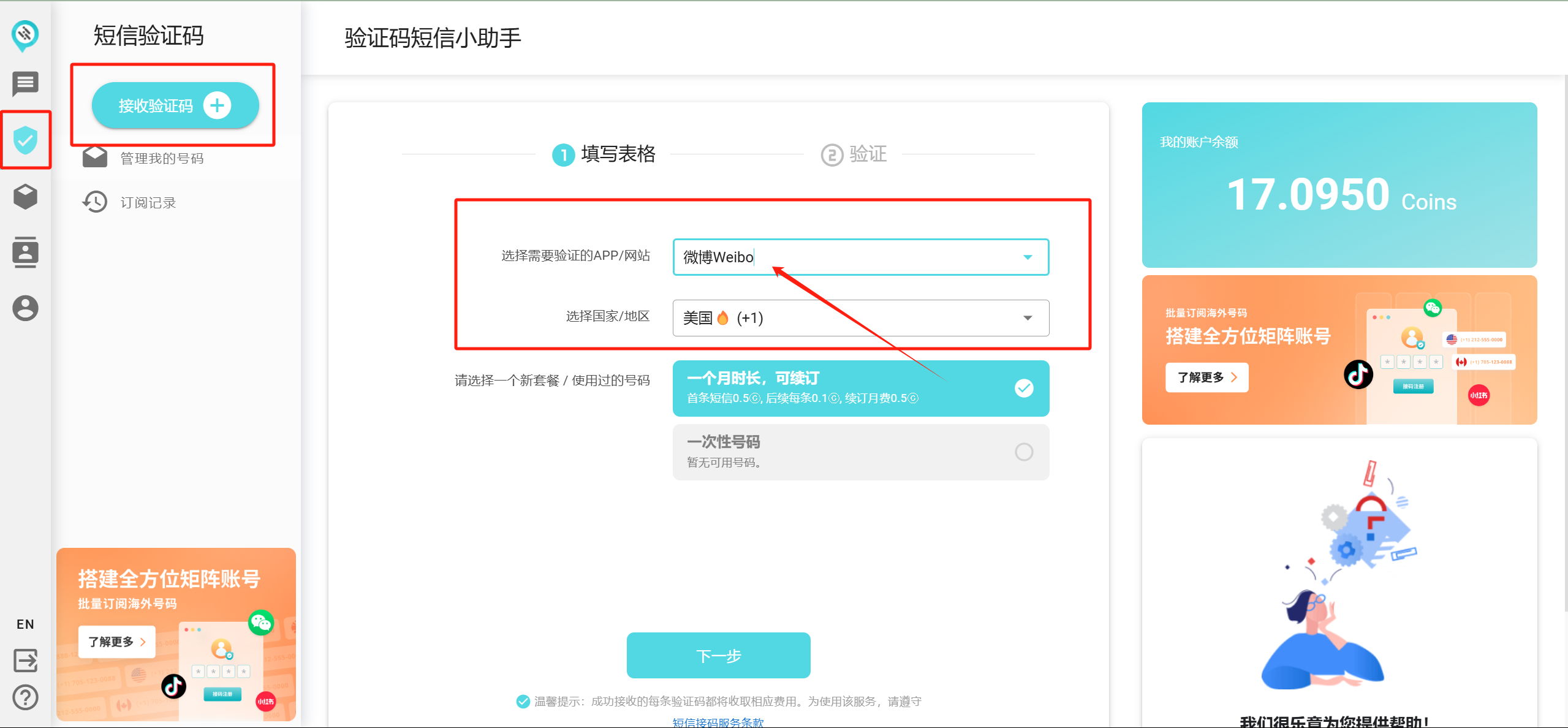Click the 验证码短信小助手 page title
The width and height of the screenshot is (1568, 728).
pyautogui.click(x=433, y=38)
